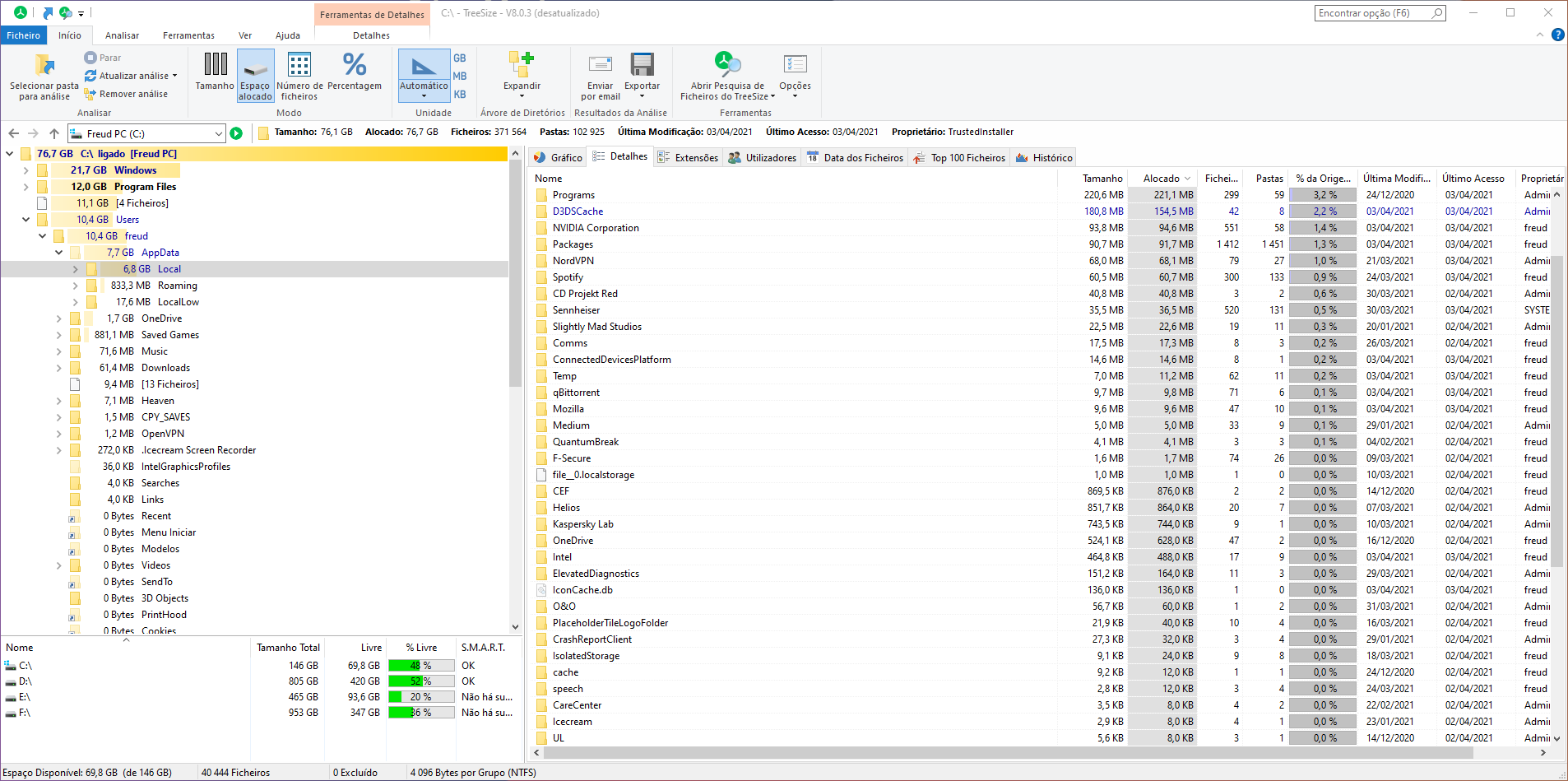Switch to Percentagem mode
The width and height of the screenshot is (1568, 781).
click(355, 72)
